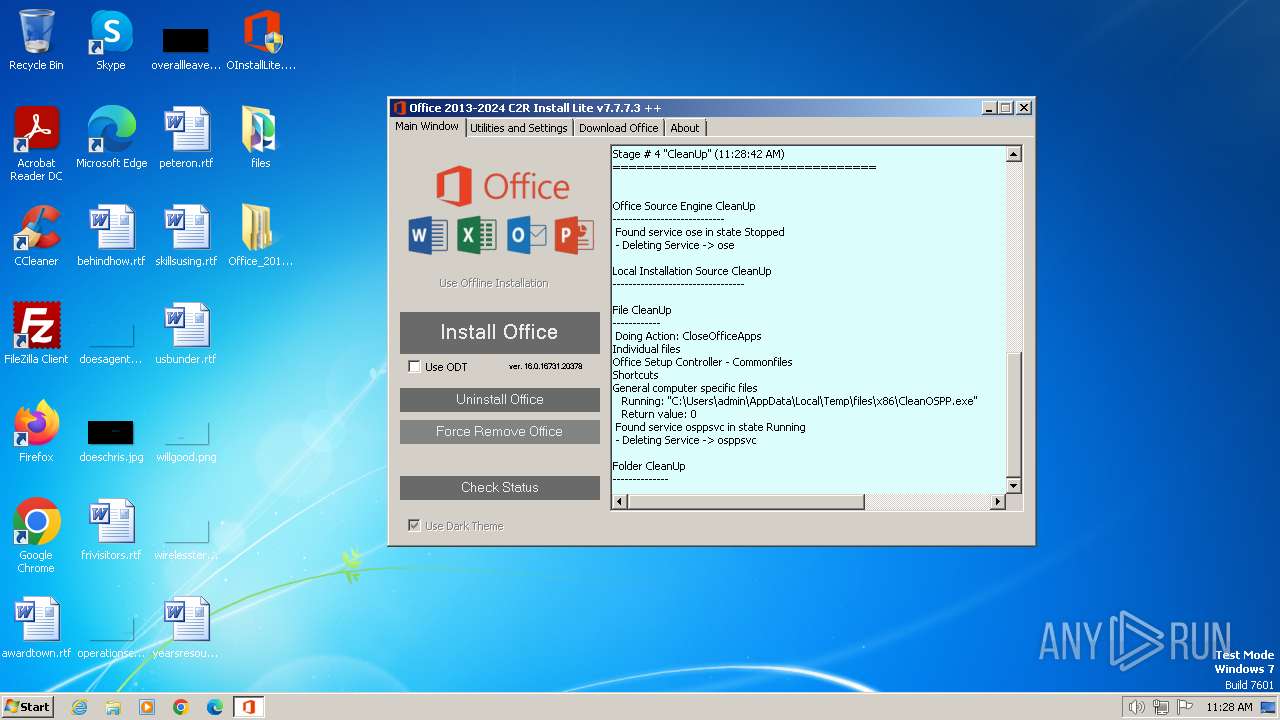
Task: Click 'Folder CleanUp' log line
Action: [x=649, y=466]
